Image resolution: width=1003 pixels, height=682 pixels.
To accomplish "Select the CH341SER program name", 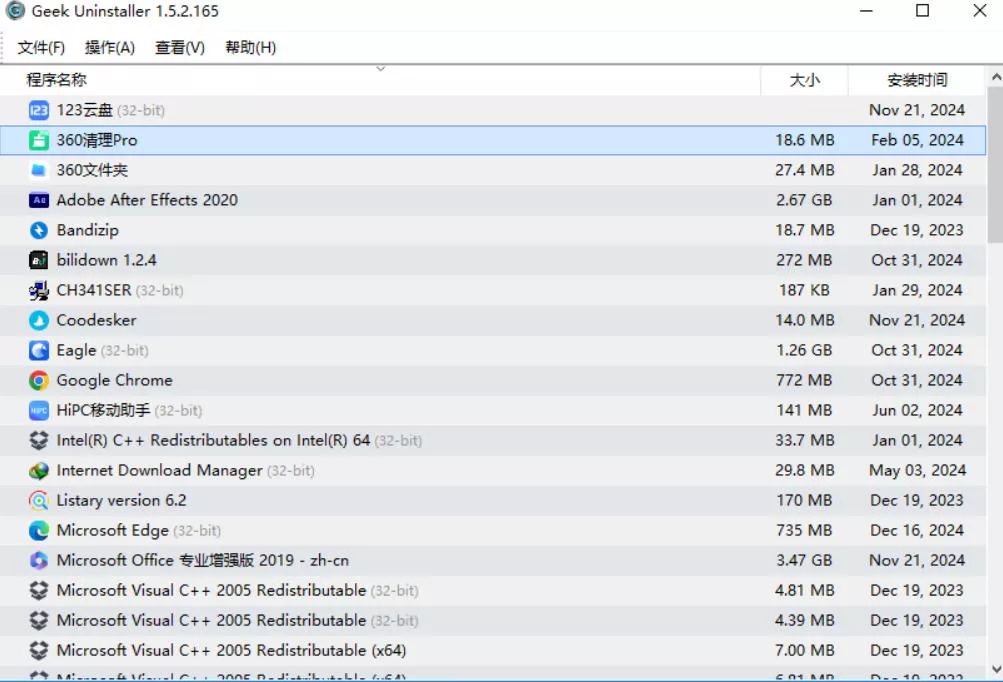I will (94, 290).
